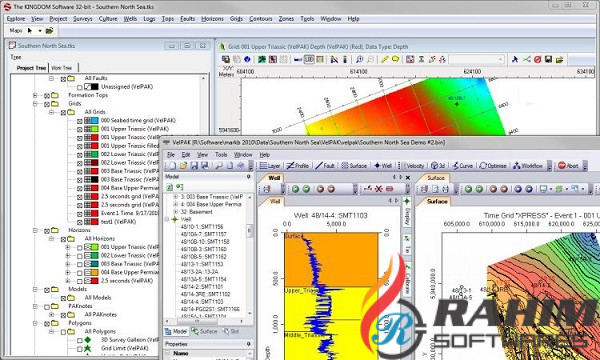Click the Curve tool in the VelPAK toolbar
Viewport: 600px width, 360px height.
click(463, 166)
